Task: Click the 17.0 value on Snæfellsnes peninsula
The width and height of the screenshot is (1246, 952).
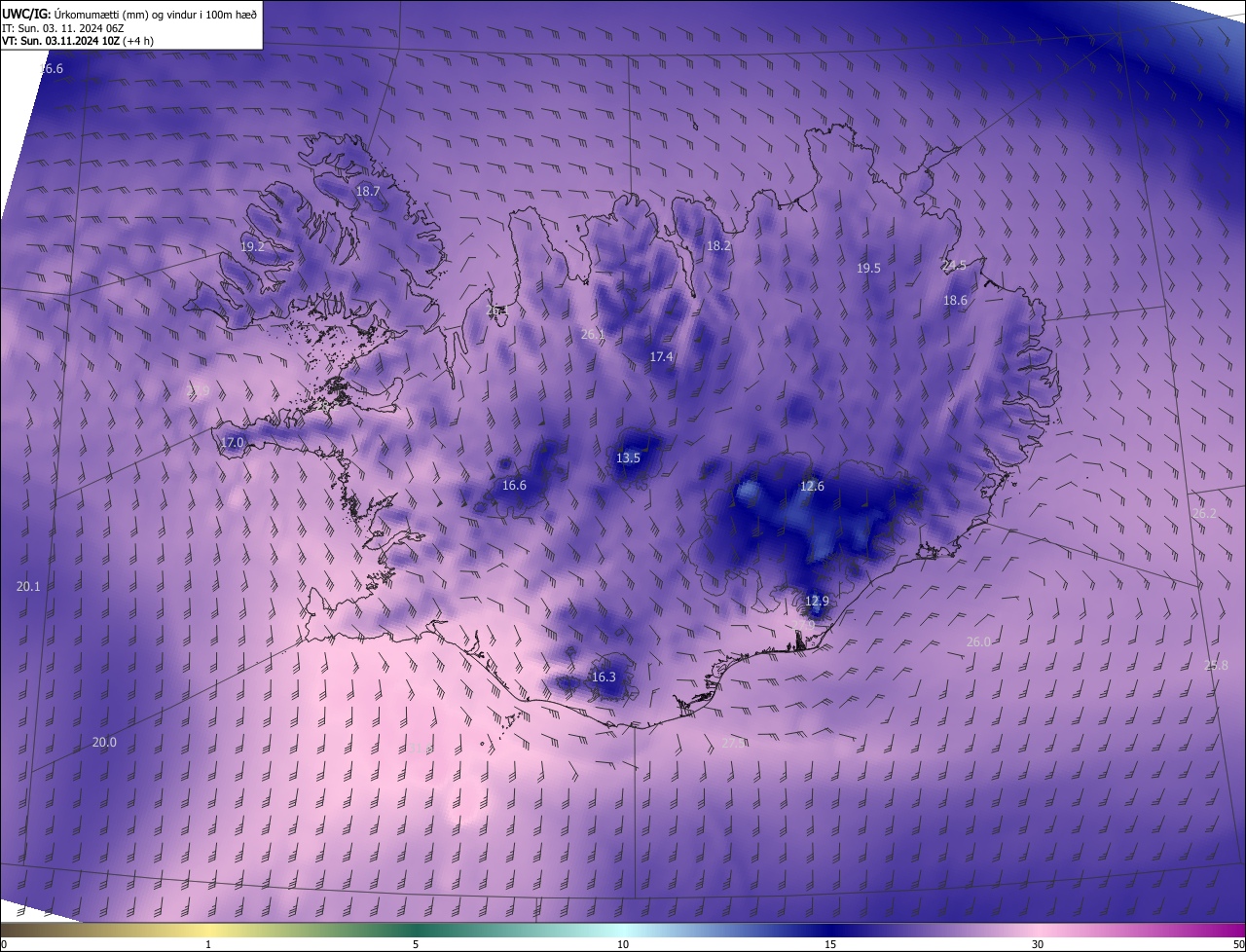Action: pos(233,442)
